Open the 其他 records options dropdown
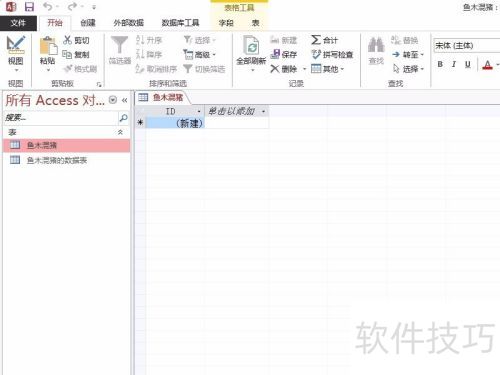Screen dimensions: 500x375 coord(327,69)
